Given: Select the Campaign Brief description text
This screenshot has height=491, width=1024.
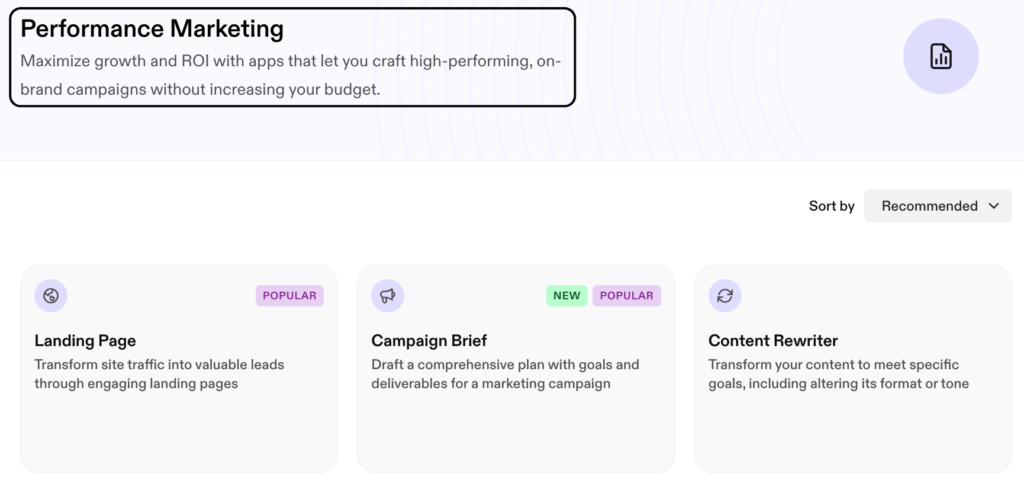Looking at the screenshot, I should click(x=505, y=374).
